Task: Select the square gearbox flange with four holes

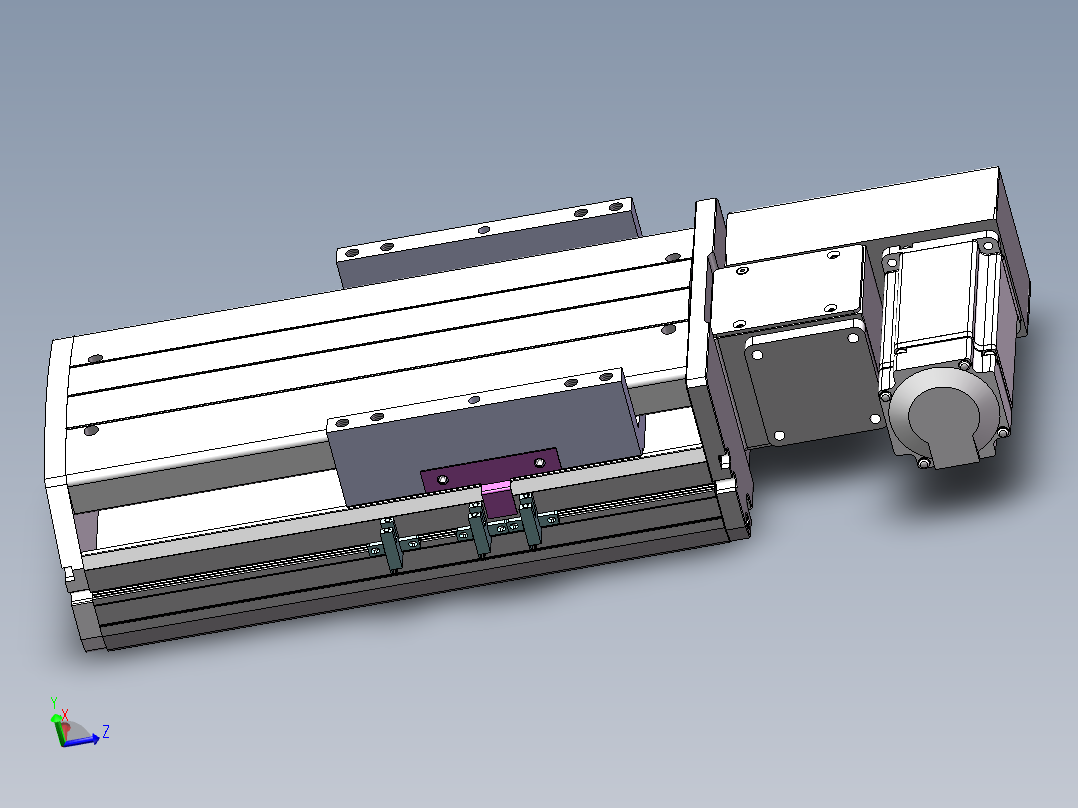Action: (813, 384)
